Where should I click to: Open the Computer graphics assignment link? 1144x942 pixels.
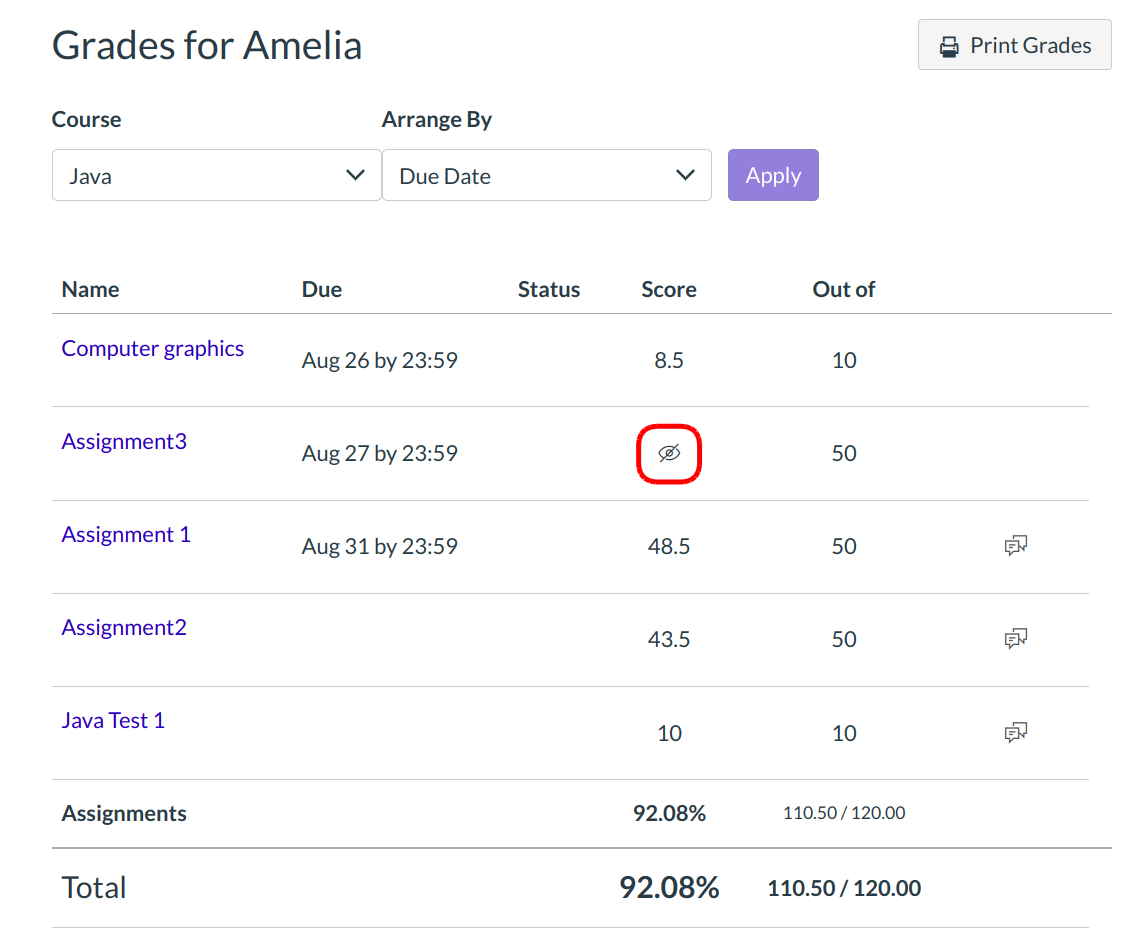coord(153,349)
